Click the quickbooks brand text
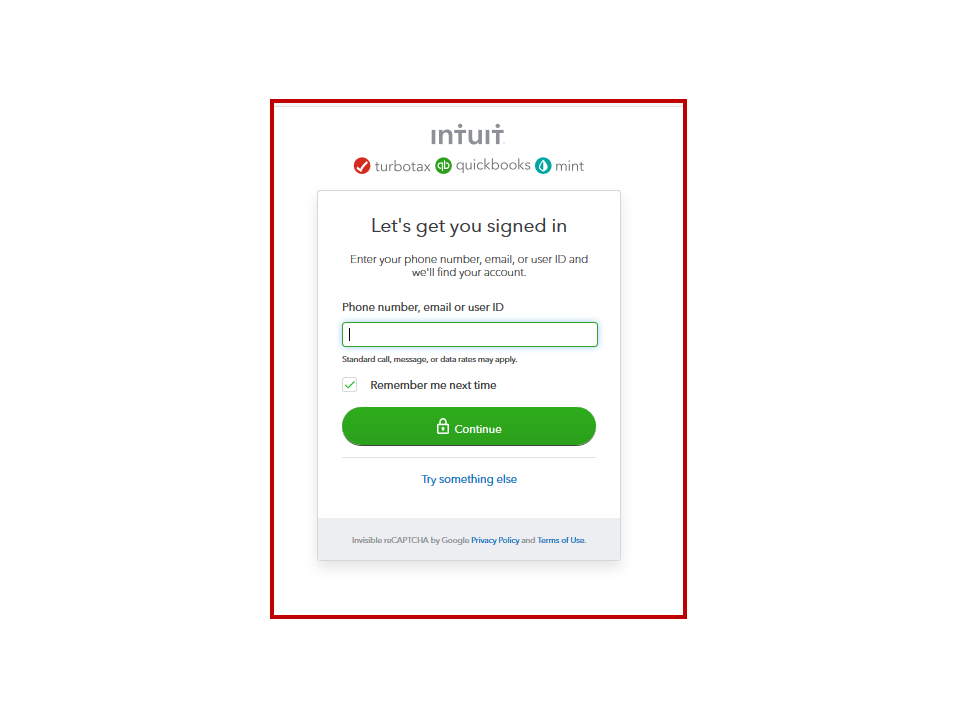Screen dimensions: 960x720 pyautogui.click(x=493, y=165)
